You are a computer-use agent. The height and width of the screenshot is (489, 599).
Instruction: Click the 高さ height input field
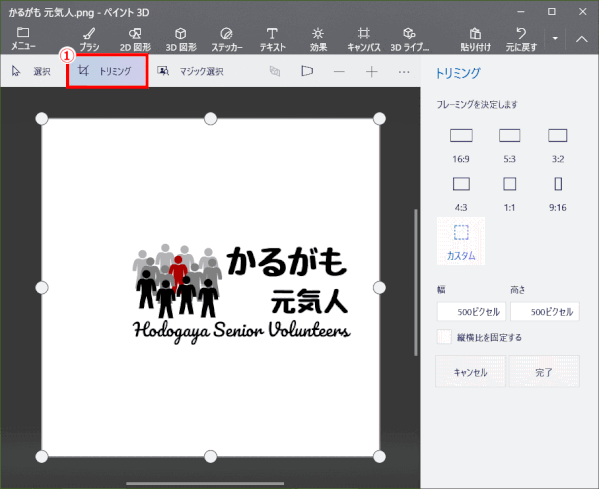[x=545, y=312]
